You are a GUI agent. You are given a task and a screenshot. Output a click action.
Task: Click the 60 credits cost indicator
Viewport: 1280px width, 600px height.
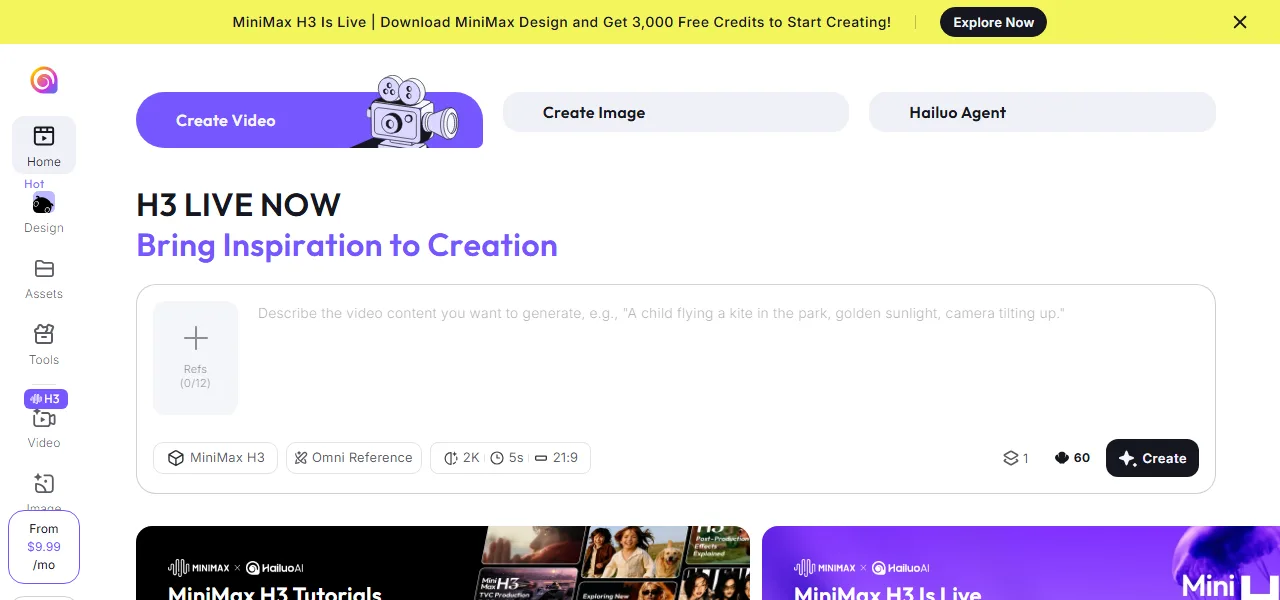(1072, 458)
